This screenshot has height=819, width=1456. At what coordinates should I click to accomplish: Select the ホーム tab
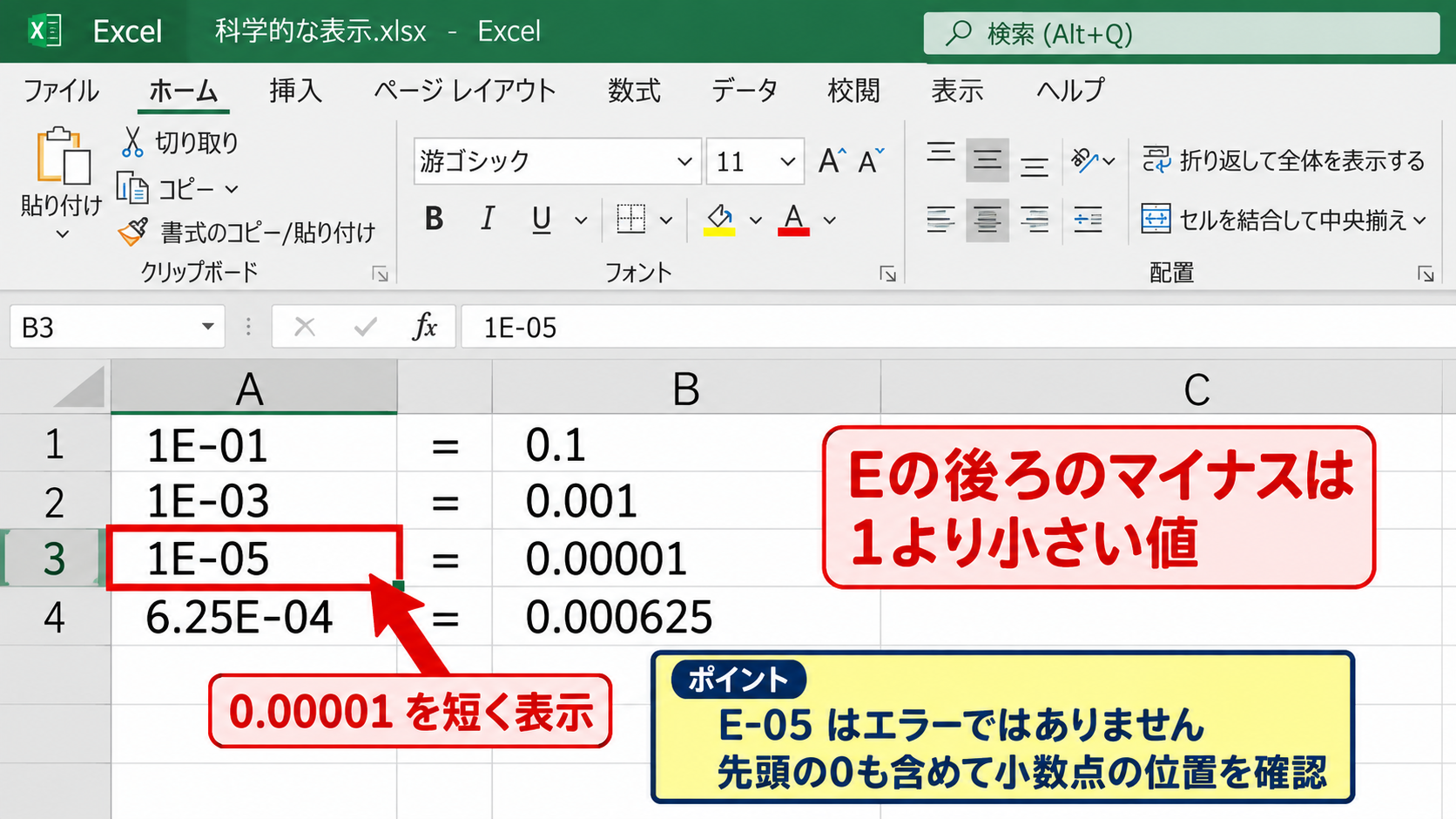coord(183,91)
